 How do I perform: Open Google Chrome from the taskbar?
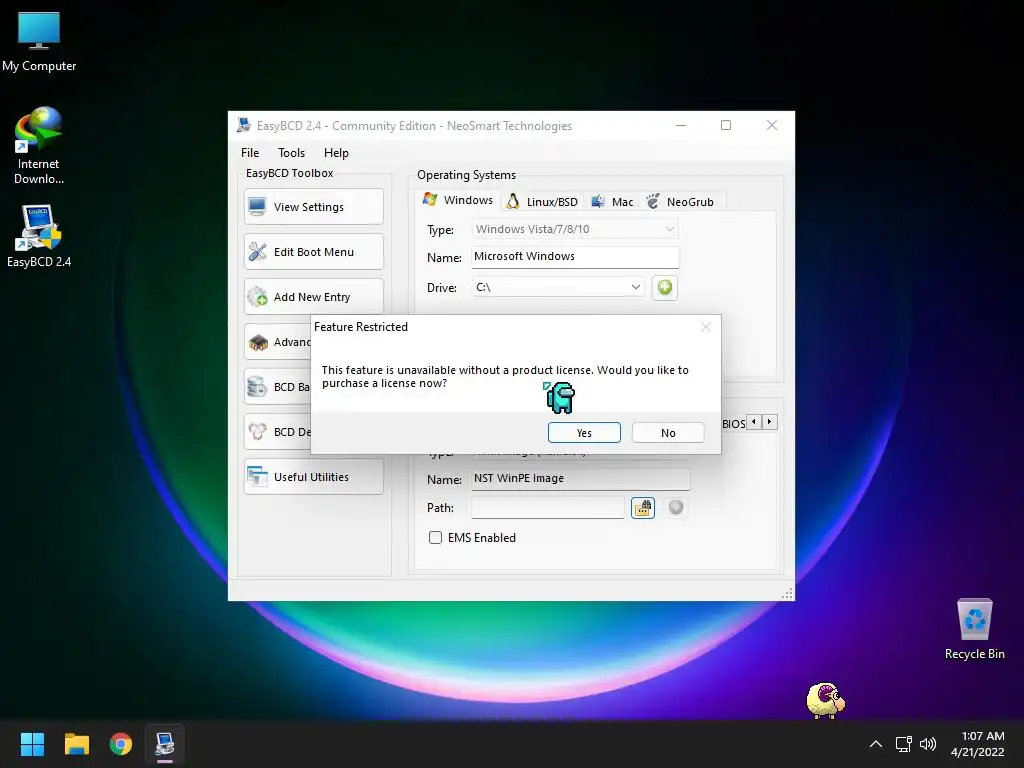click(121, 744)
